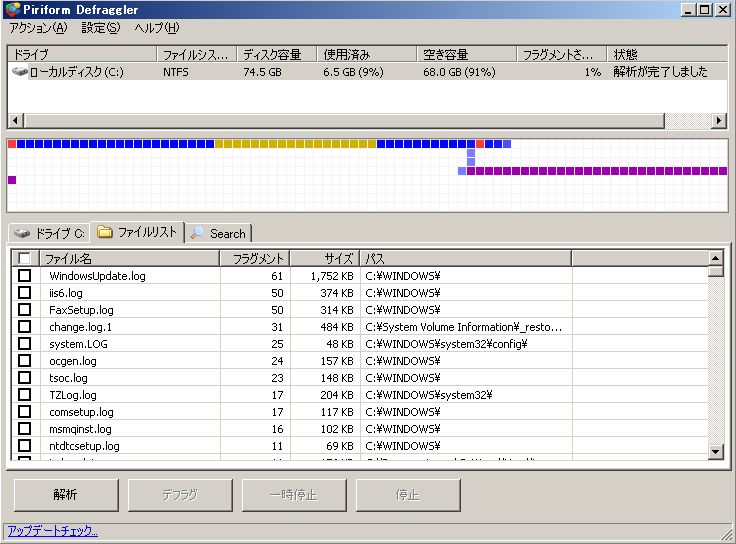Sort by the フラグメント column header in file list
This screenshot has width=736, height=544.
click(x=255, y=258)
